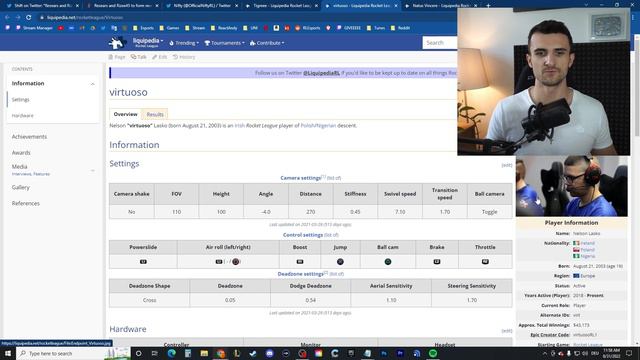Click the Jump controller button icon
Viewport: 640px width, 360px height.
340,262
